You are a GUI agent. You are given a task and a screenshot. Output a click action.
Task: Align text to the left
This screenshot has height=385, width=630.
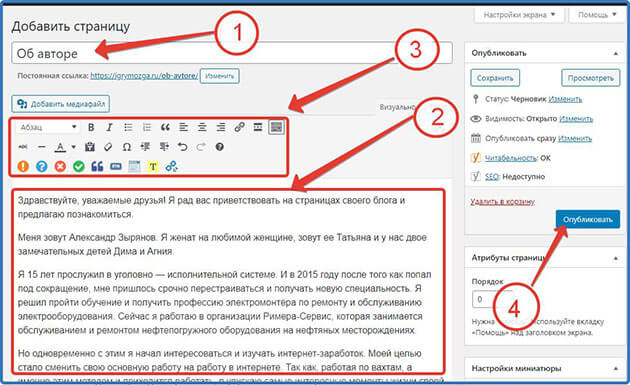pos(184,127)
